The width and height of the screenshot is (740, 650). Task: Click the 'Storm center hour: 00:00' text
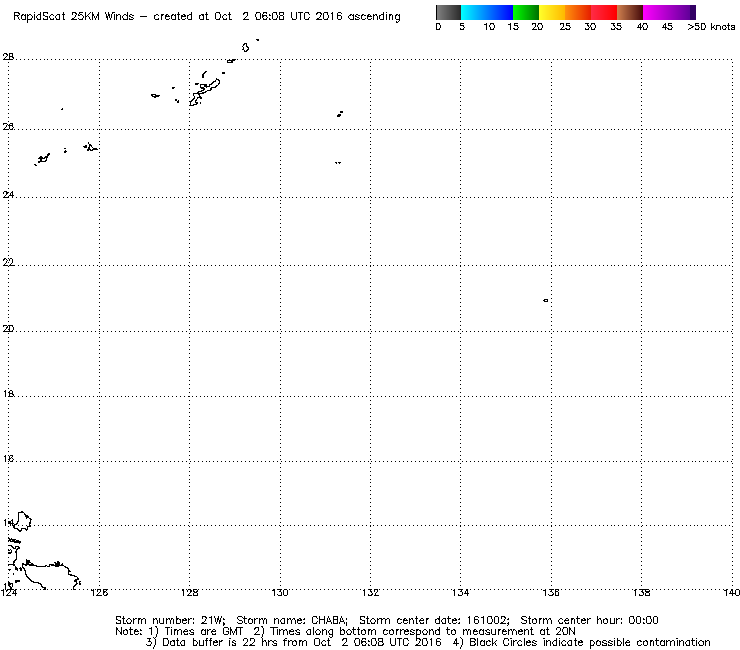pos(589,620)
